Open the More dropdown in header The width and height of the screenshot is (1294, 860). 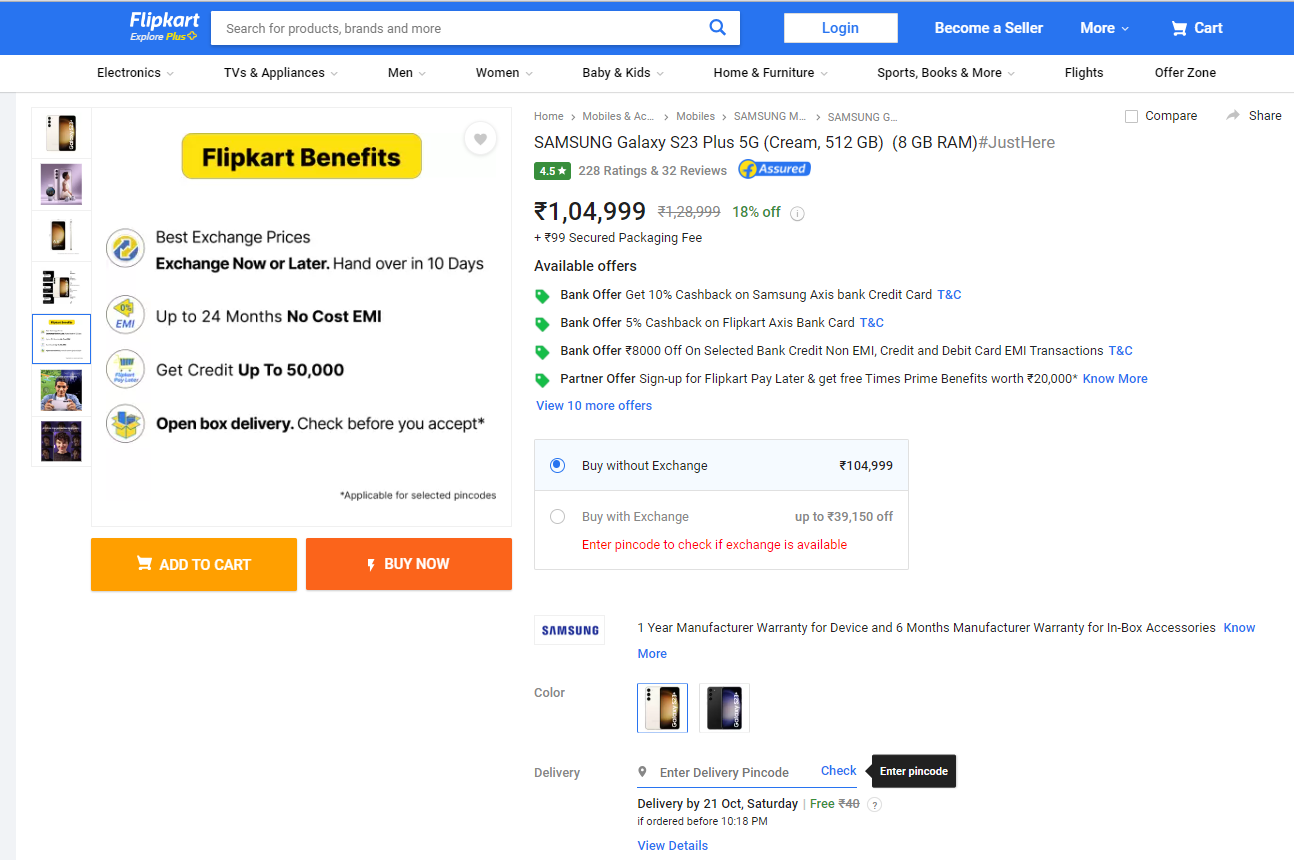pyautogui.click(x=1104, y=28)
